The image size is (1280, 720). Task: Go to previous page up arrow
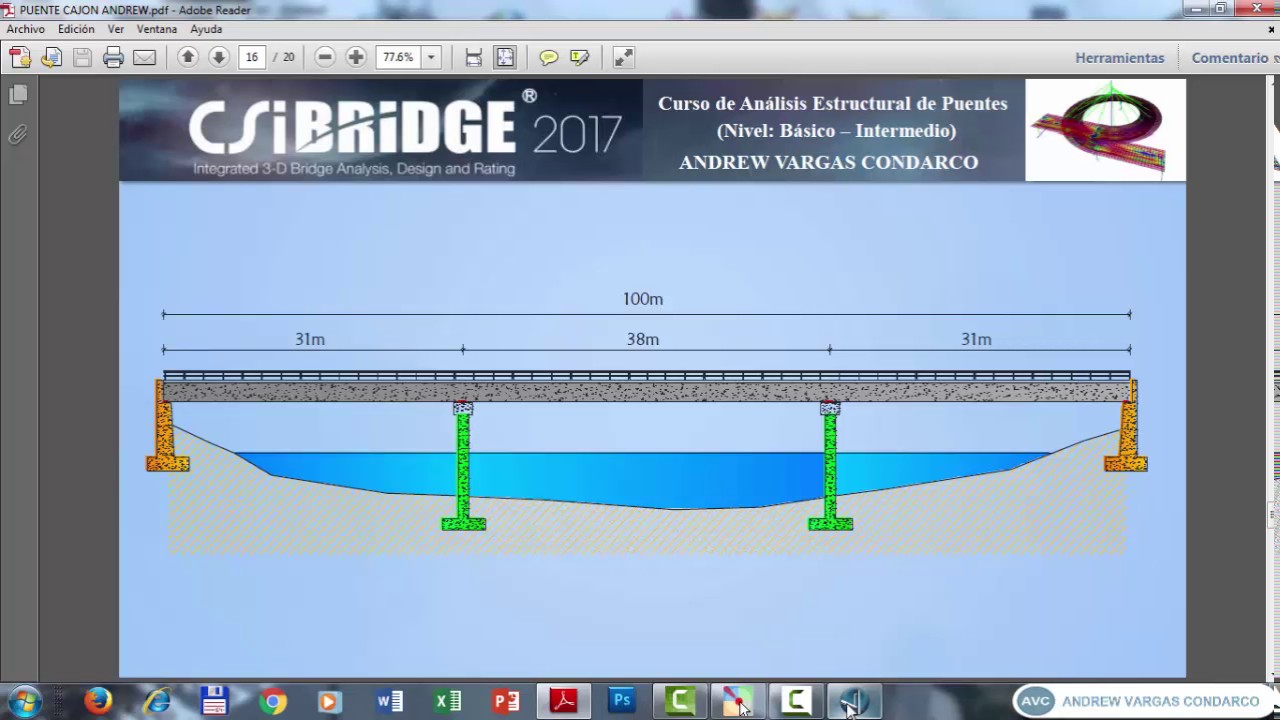point(187,57)
